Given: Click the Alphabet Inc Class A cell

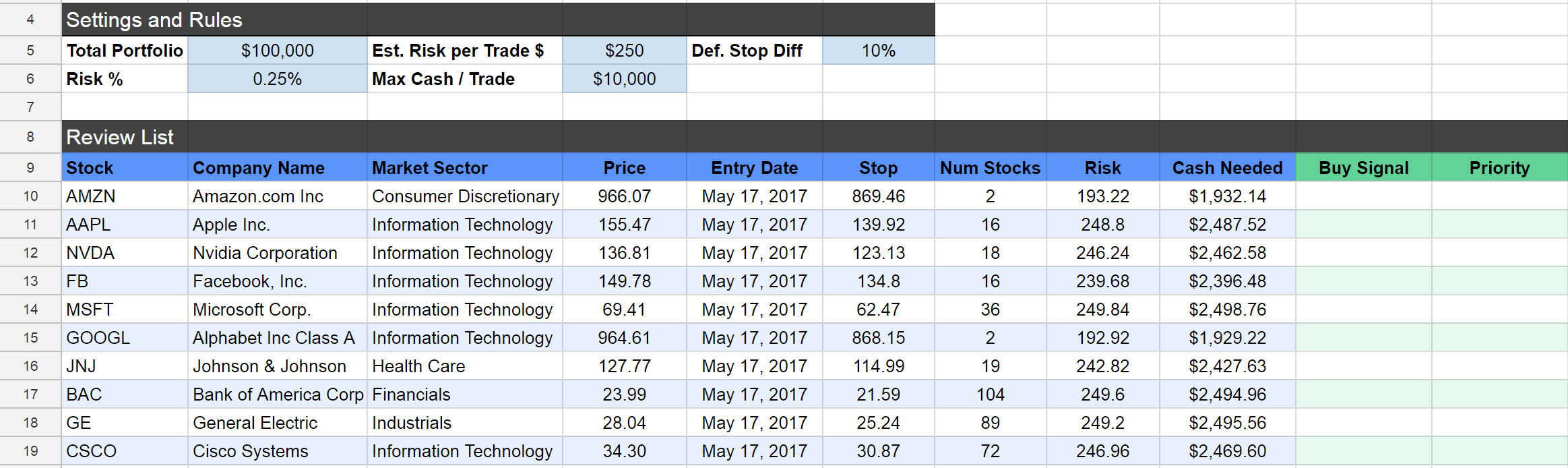Looking at the screenshot, I should tap(277, 338).
